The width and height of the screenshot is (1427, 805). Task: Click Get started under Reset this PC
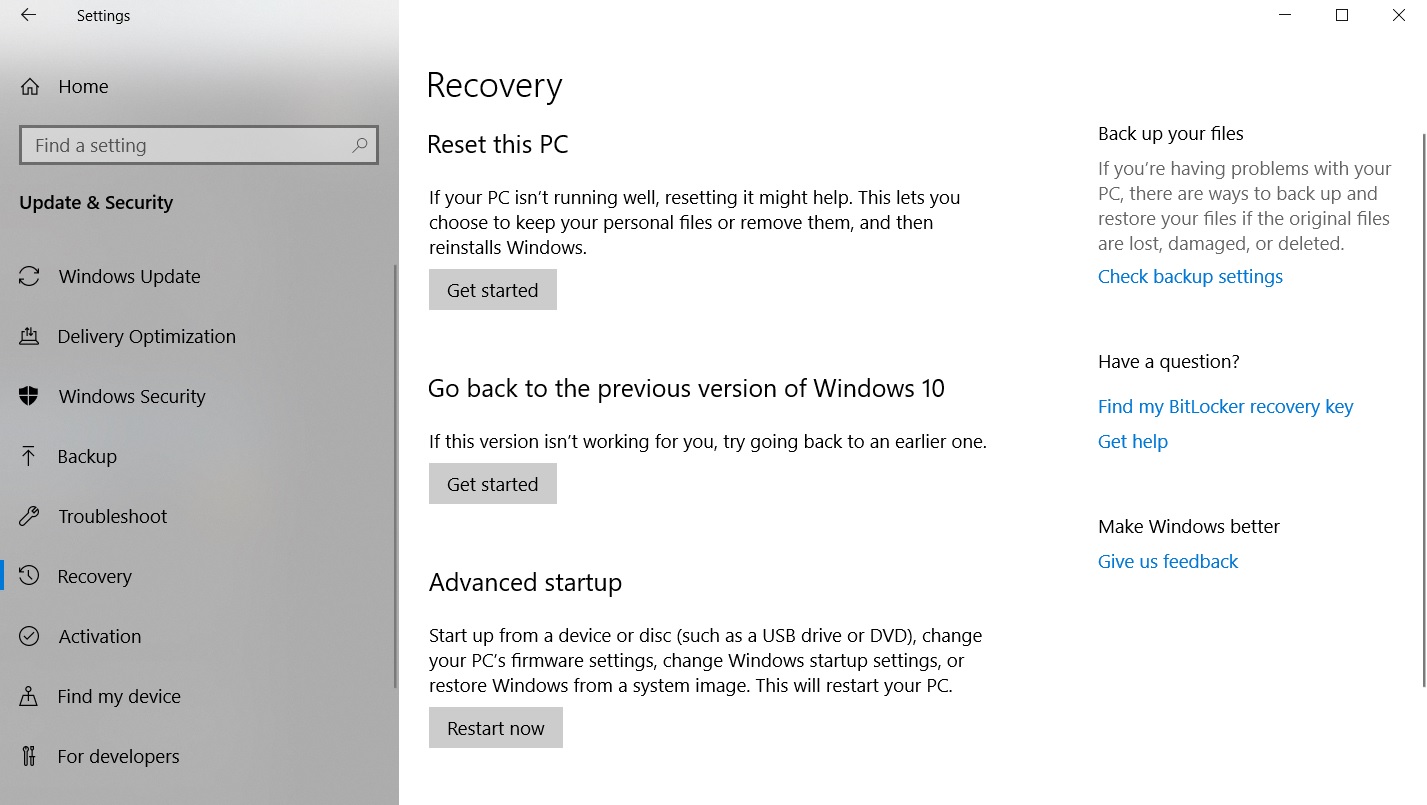tap(493, 290)
